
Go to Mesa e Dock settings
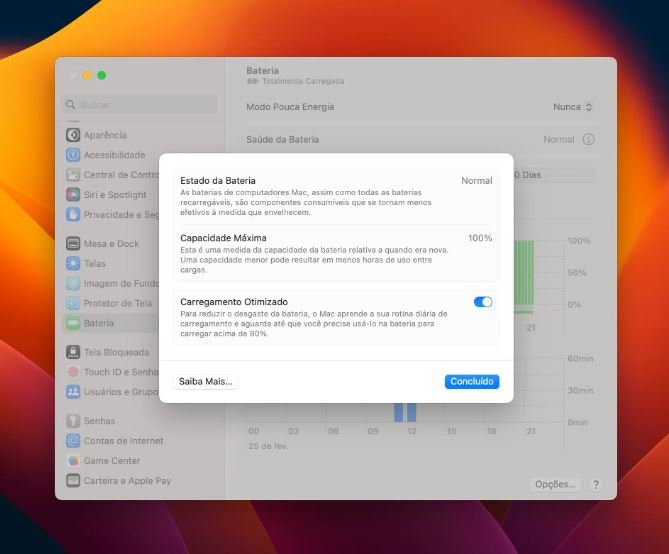(111, 244)
